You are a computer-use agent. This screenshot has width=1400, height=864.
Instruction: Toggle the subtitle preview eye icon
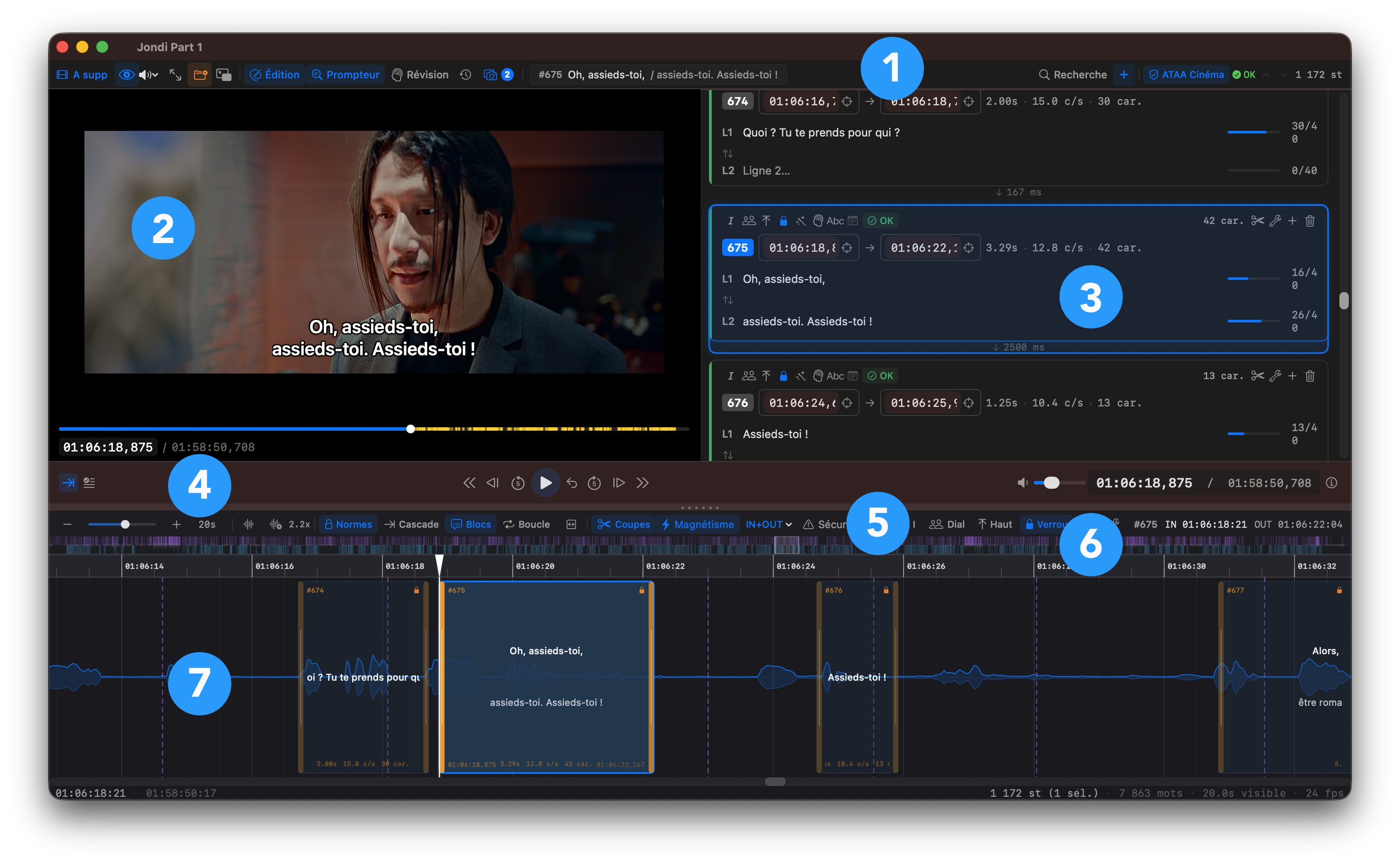[x=127, y=74]
